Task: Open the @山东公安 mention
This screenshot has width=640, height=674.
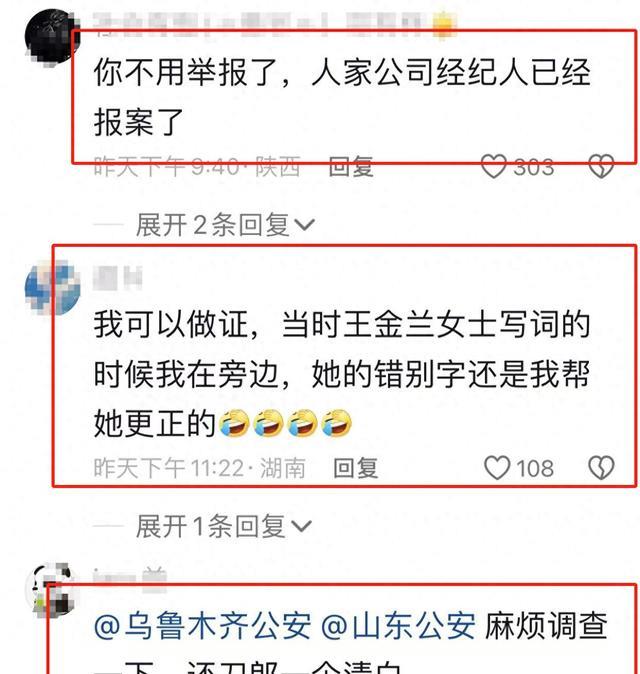Action: click(398, 626)
